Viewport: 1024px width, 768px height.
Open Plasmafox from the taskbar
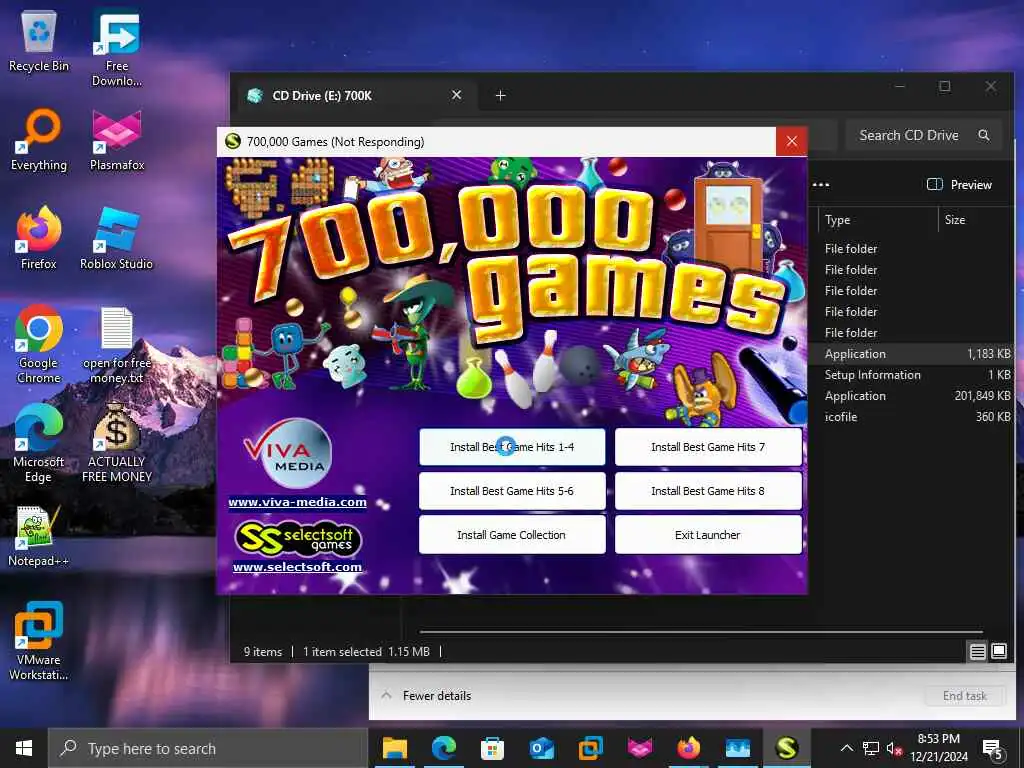pyautogui.click(x=639, y=748)
